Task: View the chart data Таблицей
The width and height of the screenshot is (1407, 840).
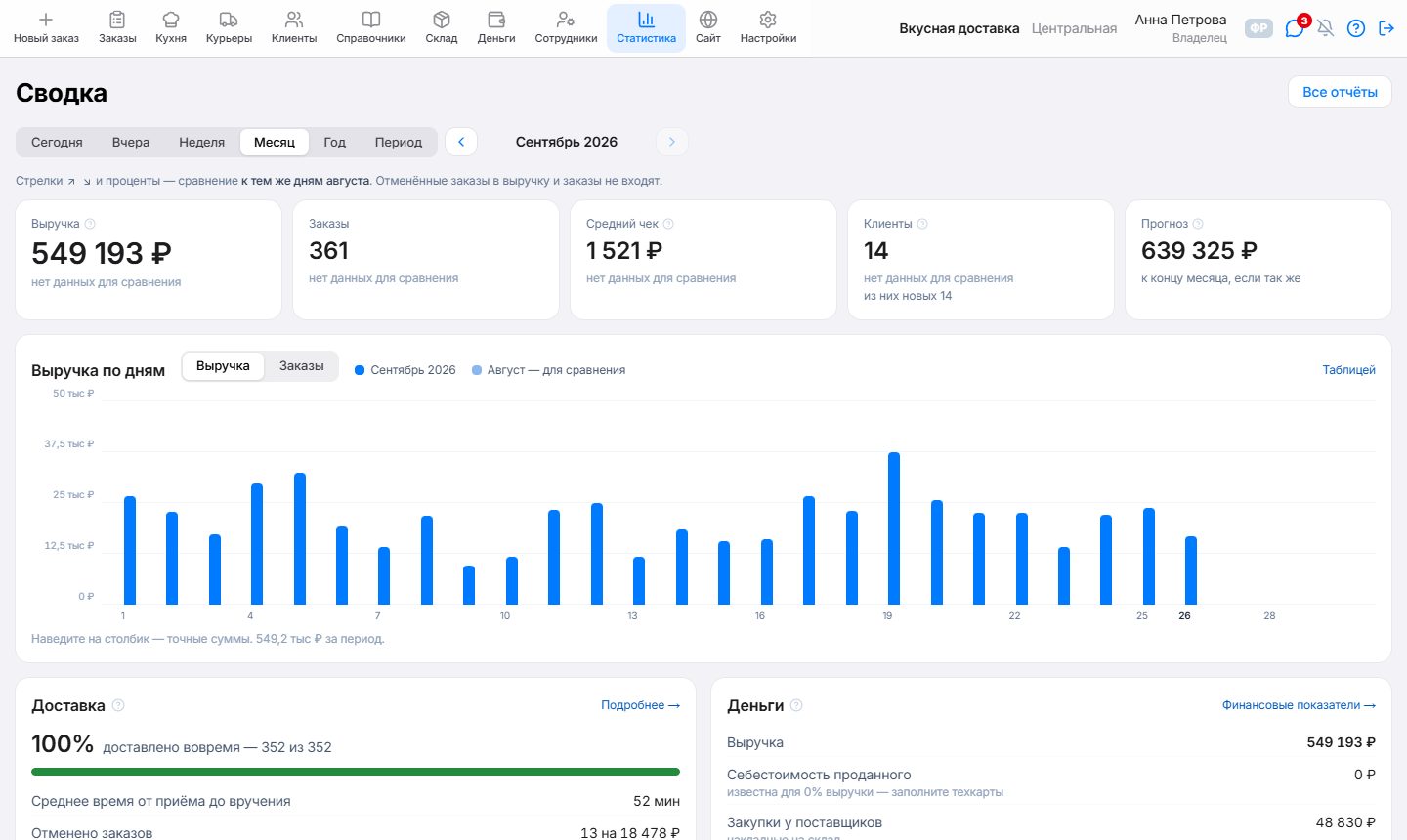Action: 1348,370
